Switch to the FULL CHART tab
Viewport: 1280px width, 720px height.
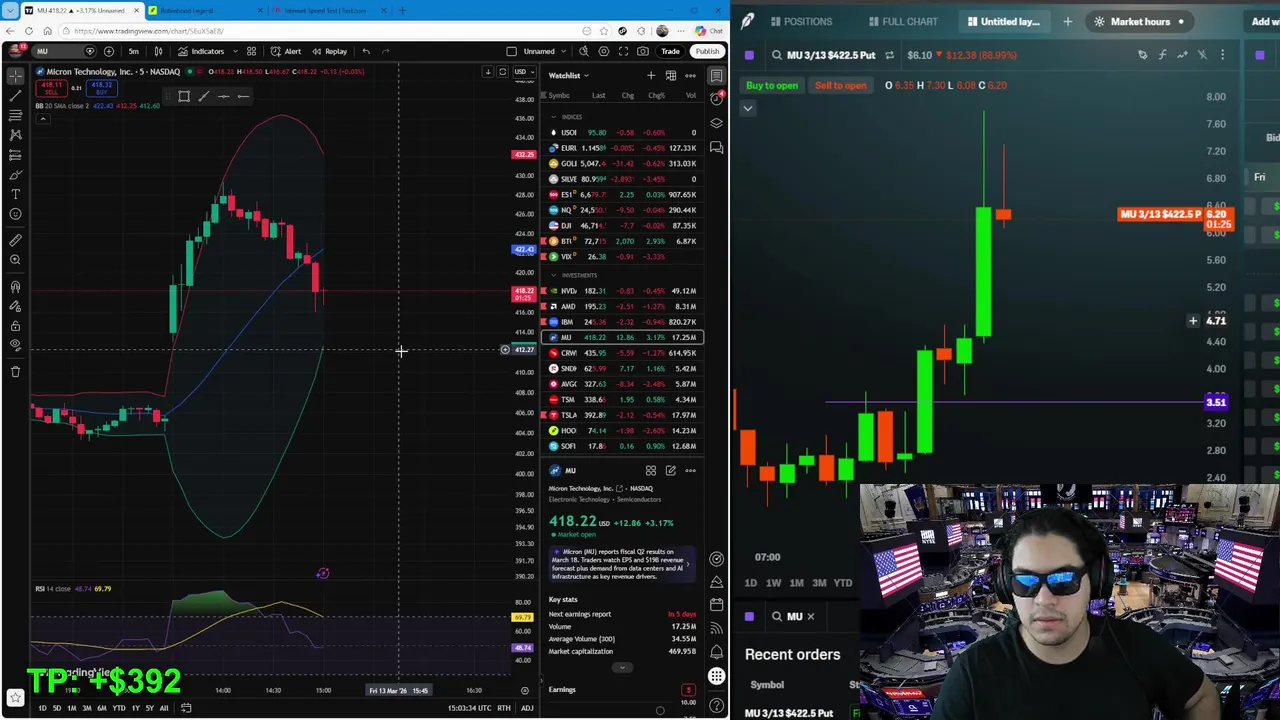tap(902, 21)
